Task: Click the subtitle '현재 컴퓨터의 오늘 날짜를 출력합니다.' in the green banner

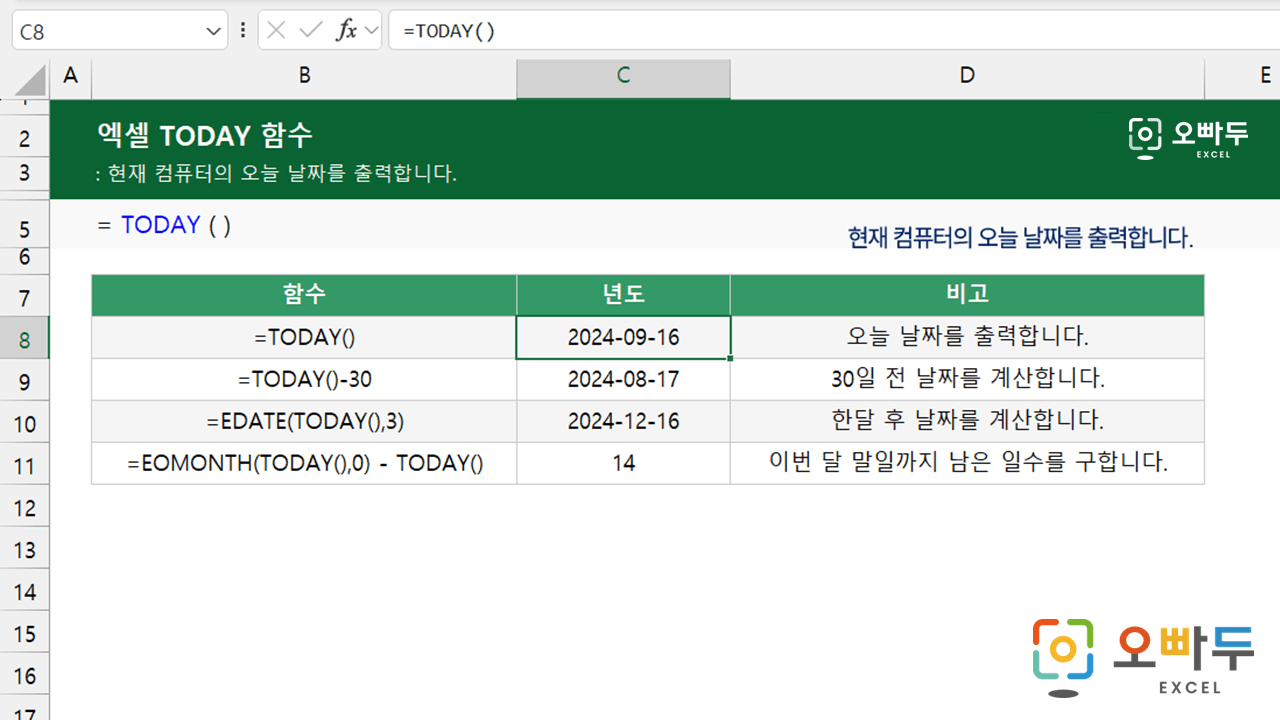Action: pyautogui.click(x=281, y=173)
